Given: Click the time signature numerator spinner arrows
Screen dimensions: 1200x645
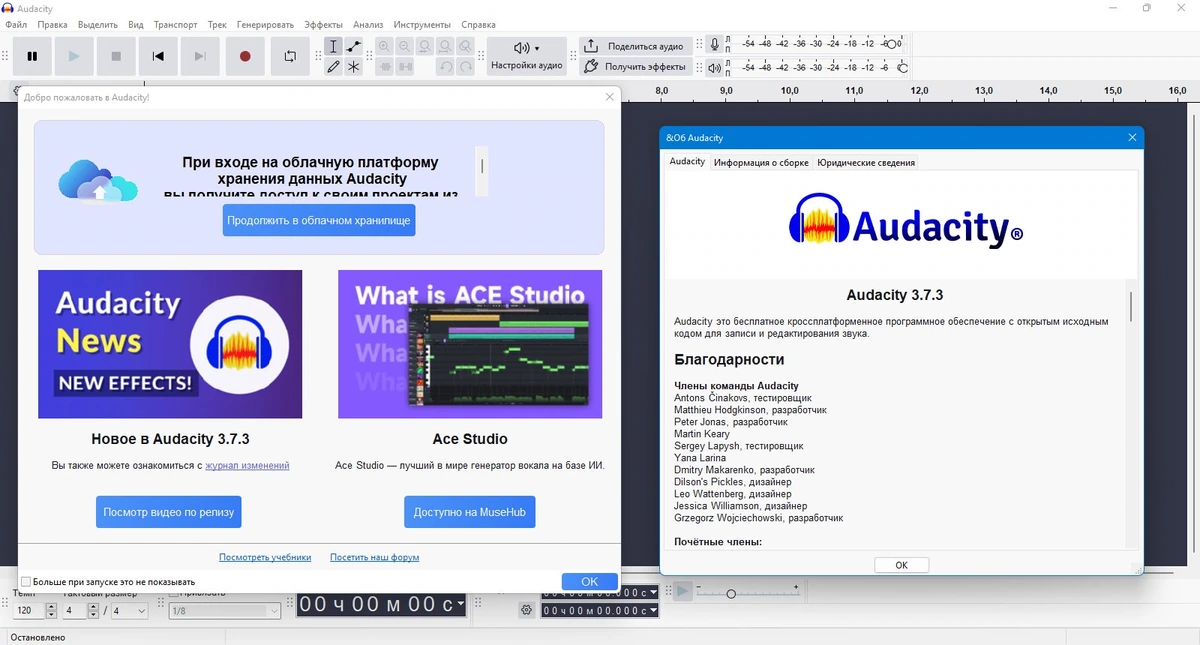Looking at the screenshot, I should tap(93, 611).
